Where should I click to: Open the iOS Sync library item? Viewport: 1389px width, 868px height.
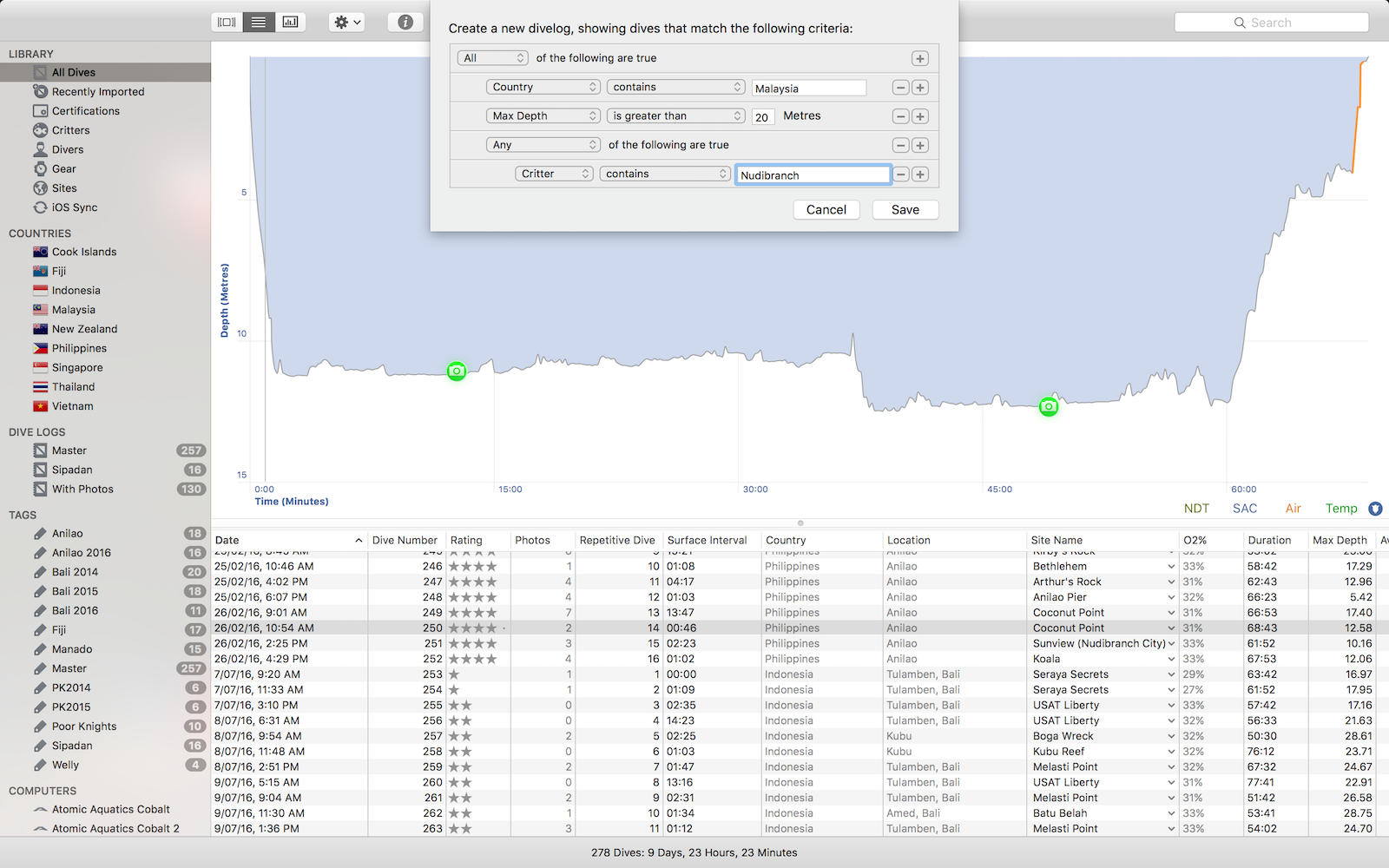click(x=74, y=207)
